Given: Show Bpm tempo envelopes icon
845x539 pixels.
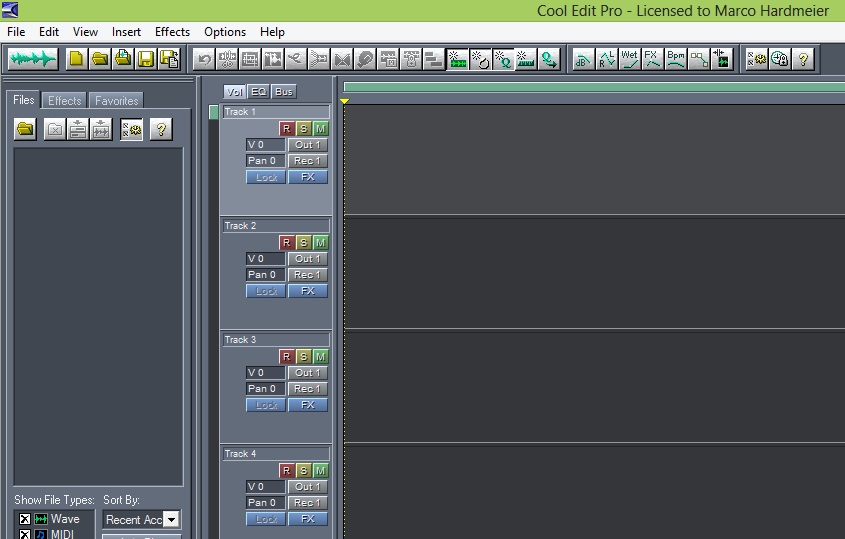Looking at the screenshot, I should [x=676, y=59].
